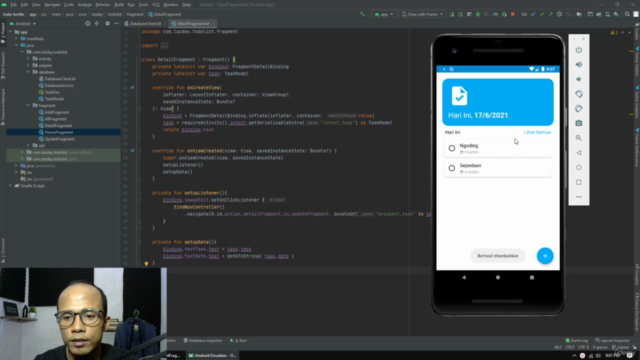
Task: Tap the blue plus floating button on phone
Action: [545, 256]
